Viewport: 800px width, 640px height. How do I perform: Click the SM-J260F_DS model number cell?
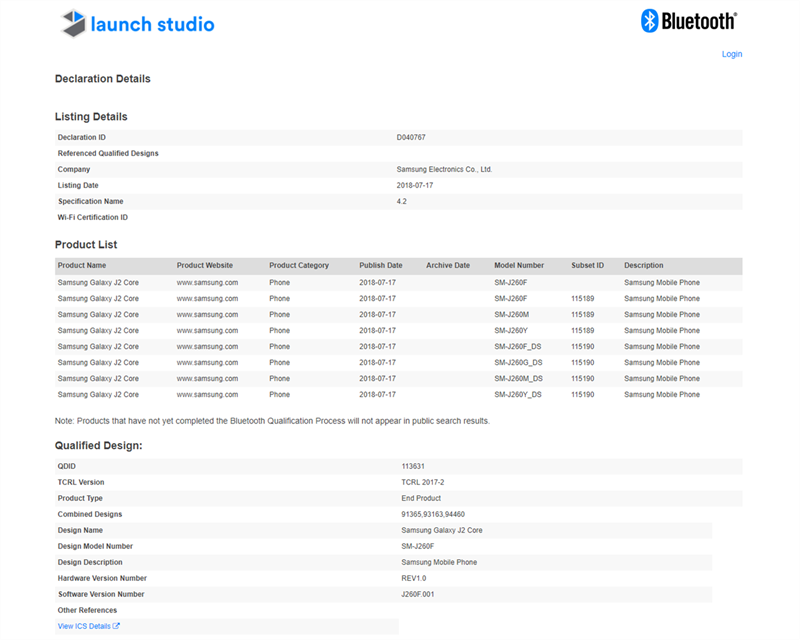518,346
